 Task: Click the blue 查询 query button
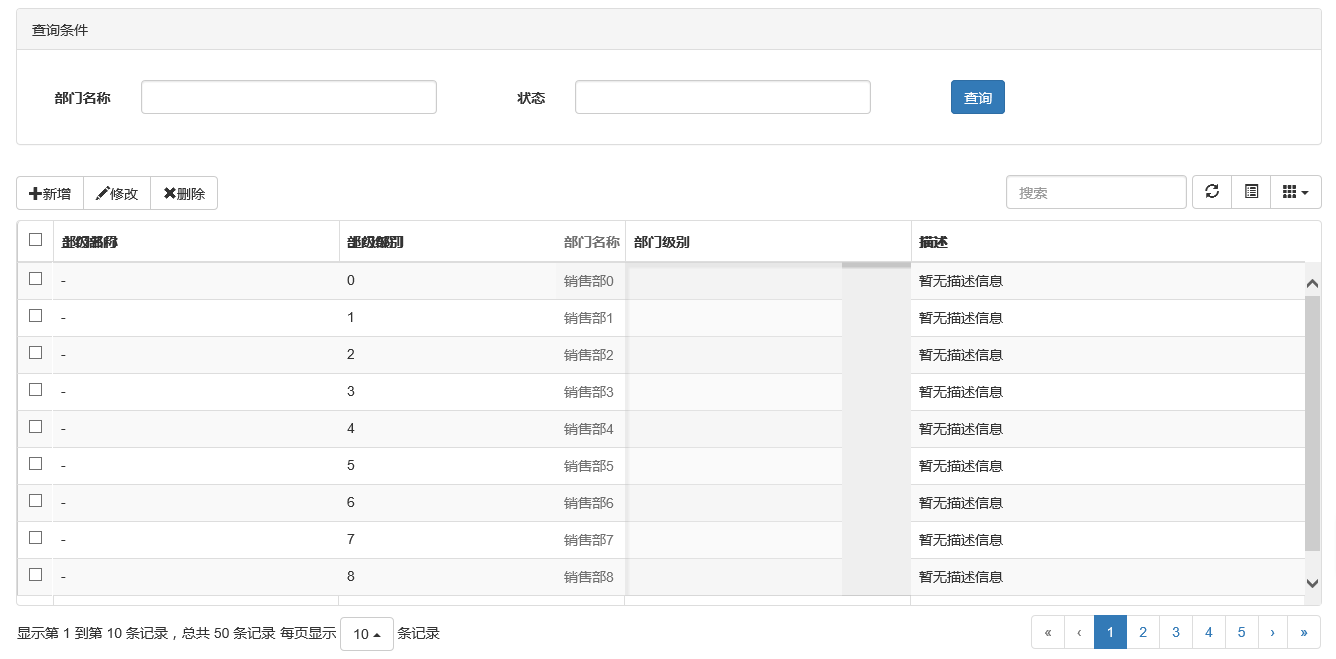coord(978,97)
